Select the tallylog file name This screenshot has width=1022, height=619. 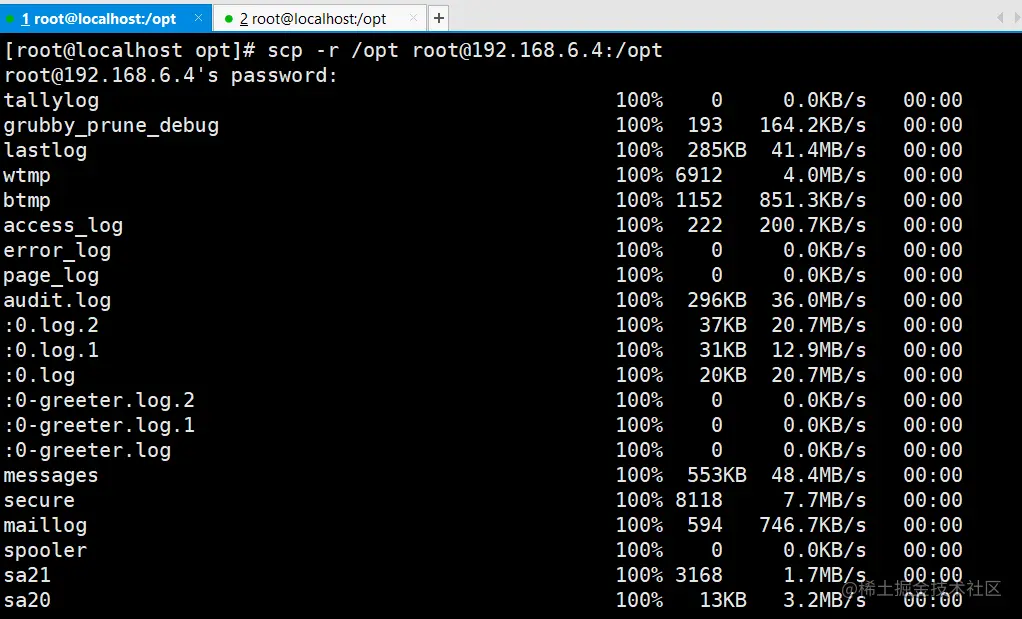pos(51,100)
